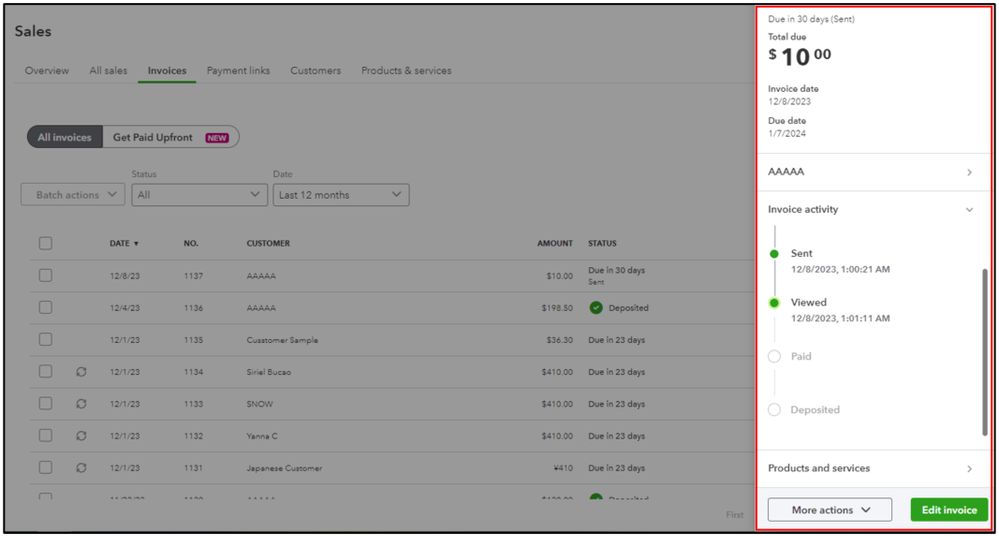This screenshot has height=536, width=999.
Task: Click the invoice panel vertical scrollbar
Action: [x=984, y=350]
